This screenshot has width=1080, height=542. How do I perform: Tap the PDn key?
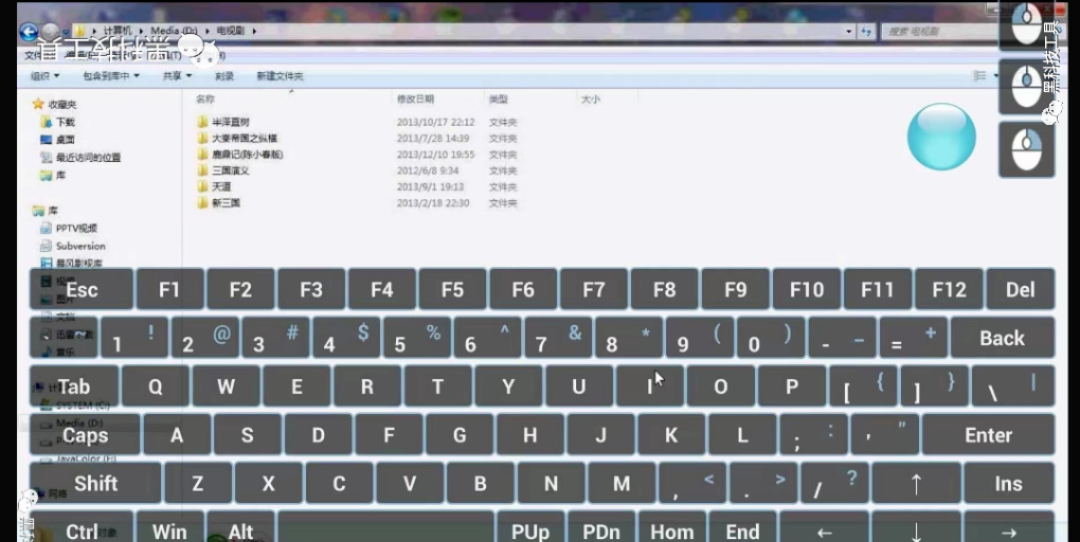pyautogui.click(x=601, y=530)
